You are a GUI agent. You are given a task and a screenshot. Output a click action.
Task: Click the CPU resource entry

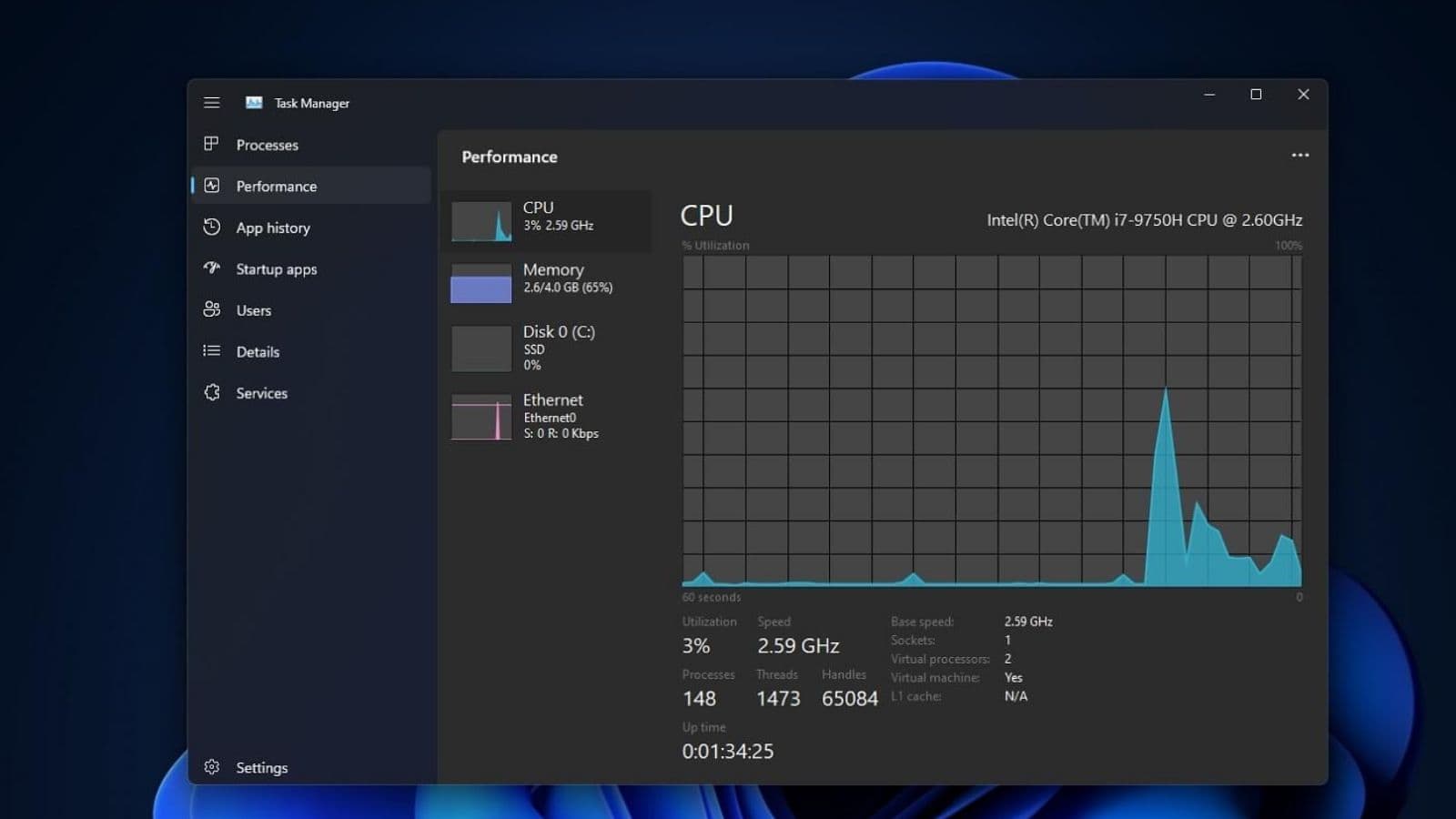pyautogui.click(x=546, y=219)
